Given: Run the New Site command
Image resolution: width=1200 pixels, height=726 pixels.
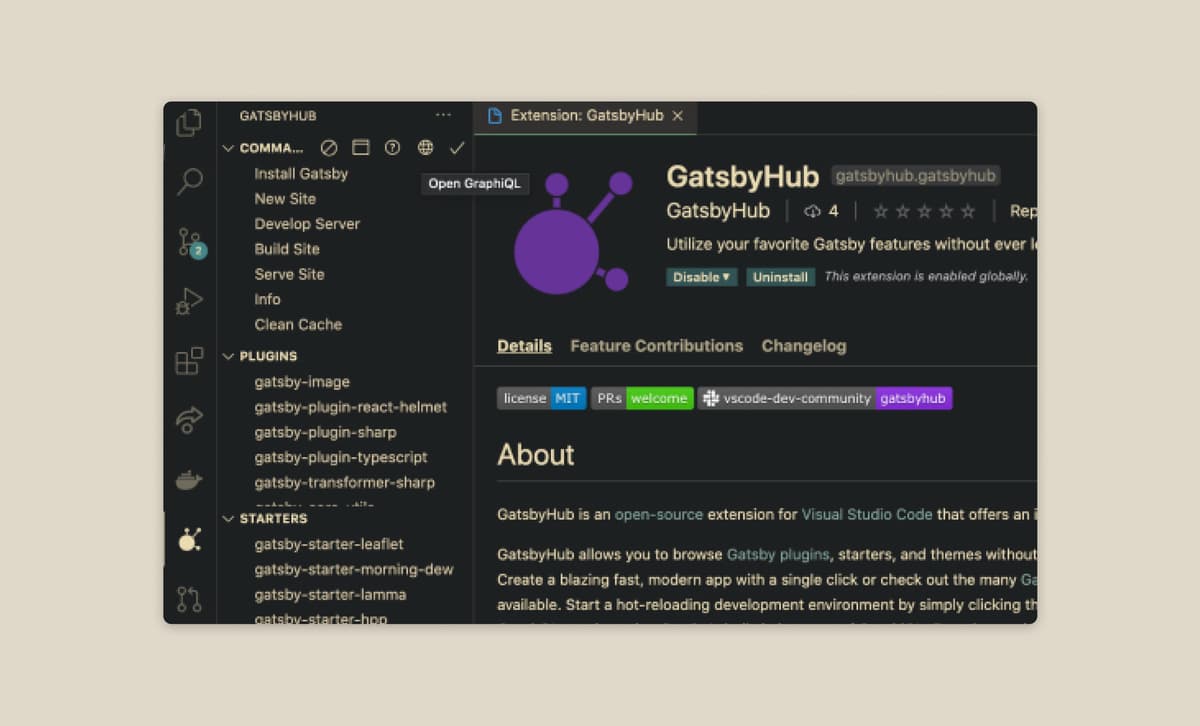Looking at the screenshot, I should pyautogui.click(x=285, y=198).
